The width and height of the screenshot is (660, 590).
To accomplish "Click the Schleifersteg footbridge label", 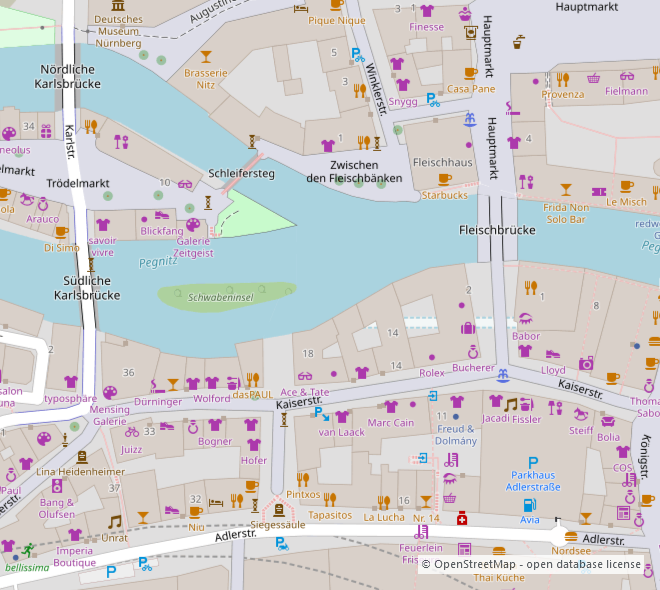I will 241,173.
